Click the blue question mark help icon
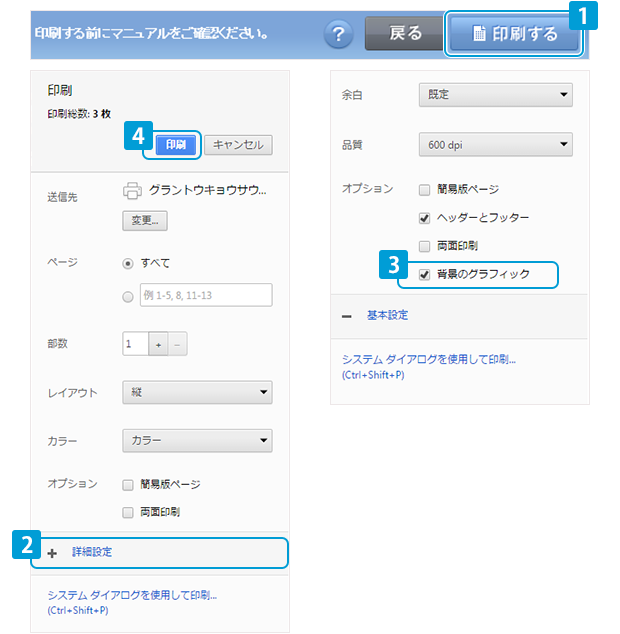 tap(338, 33)
